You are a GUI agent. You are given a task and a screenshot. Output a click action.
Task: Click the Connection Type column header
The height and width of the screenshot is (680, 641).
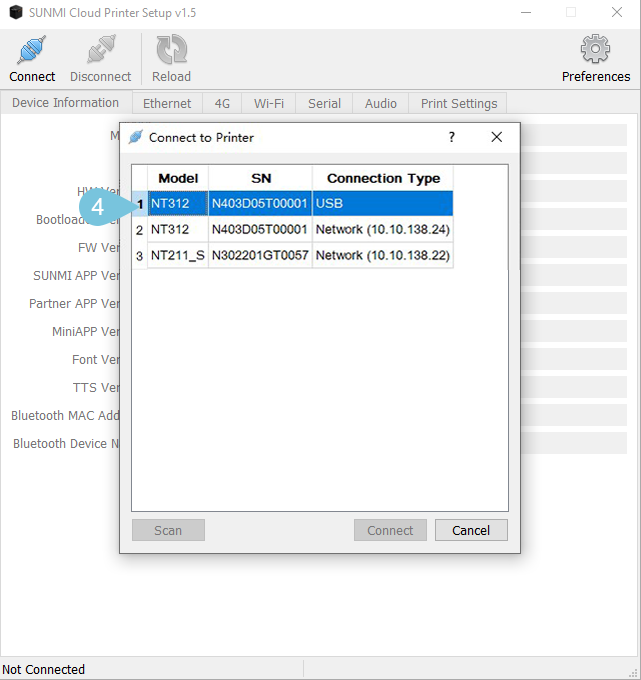pos(383,178)
